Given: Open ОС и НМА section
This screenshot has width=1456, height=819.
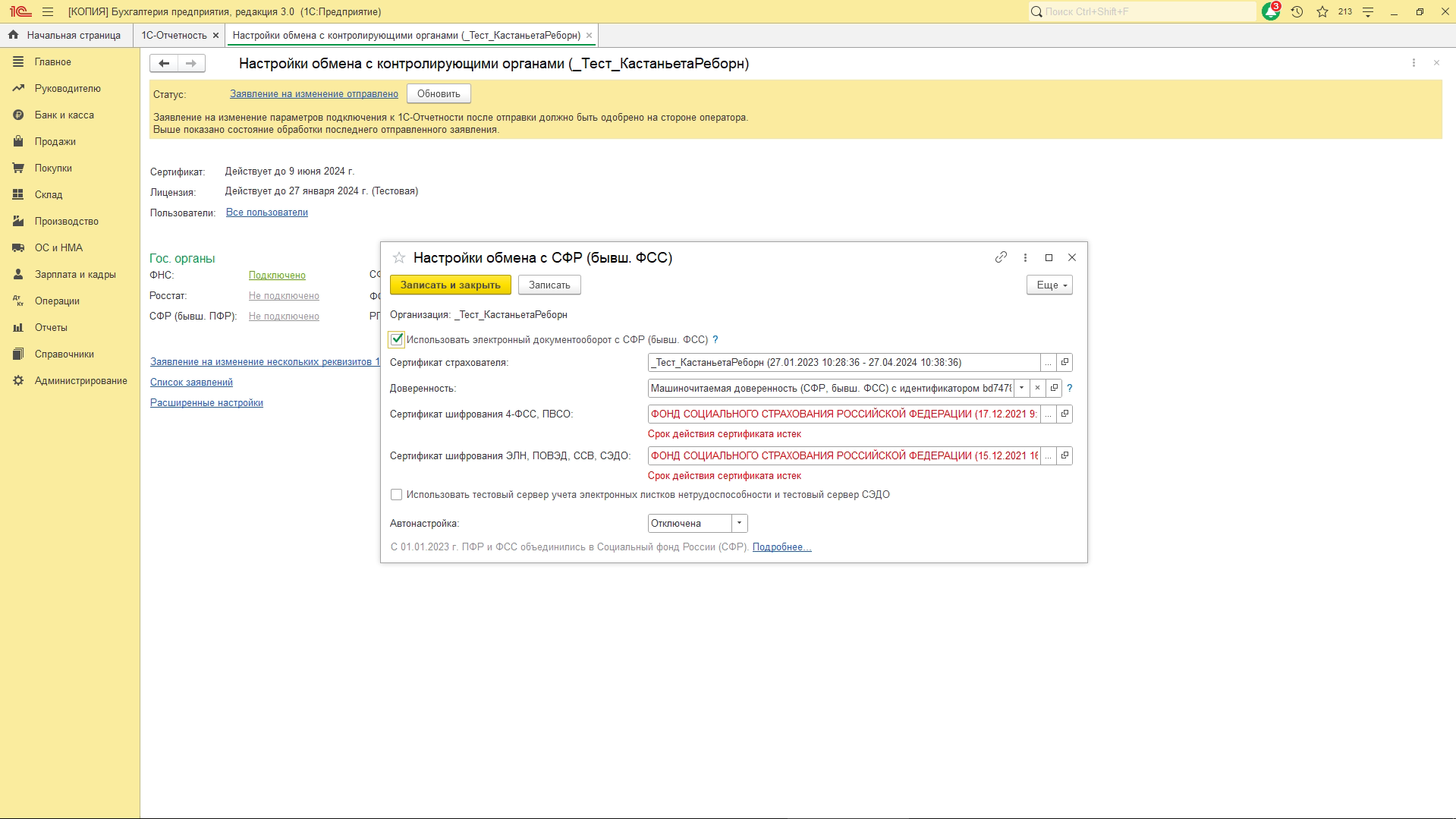Looking at the screenshot, I should coord(58,248).
